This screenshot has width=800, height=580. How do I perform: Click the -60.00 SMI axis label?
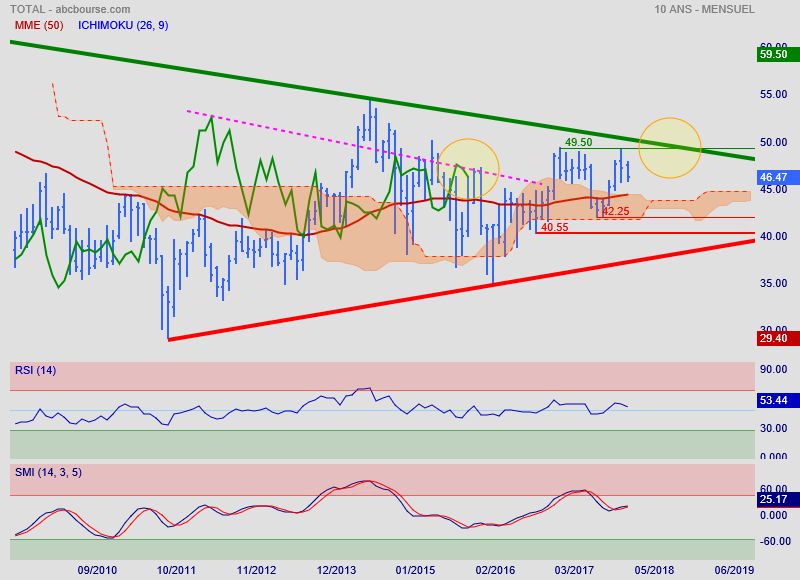coord(775,541)
